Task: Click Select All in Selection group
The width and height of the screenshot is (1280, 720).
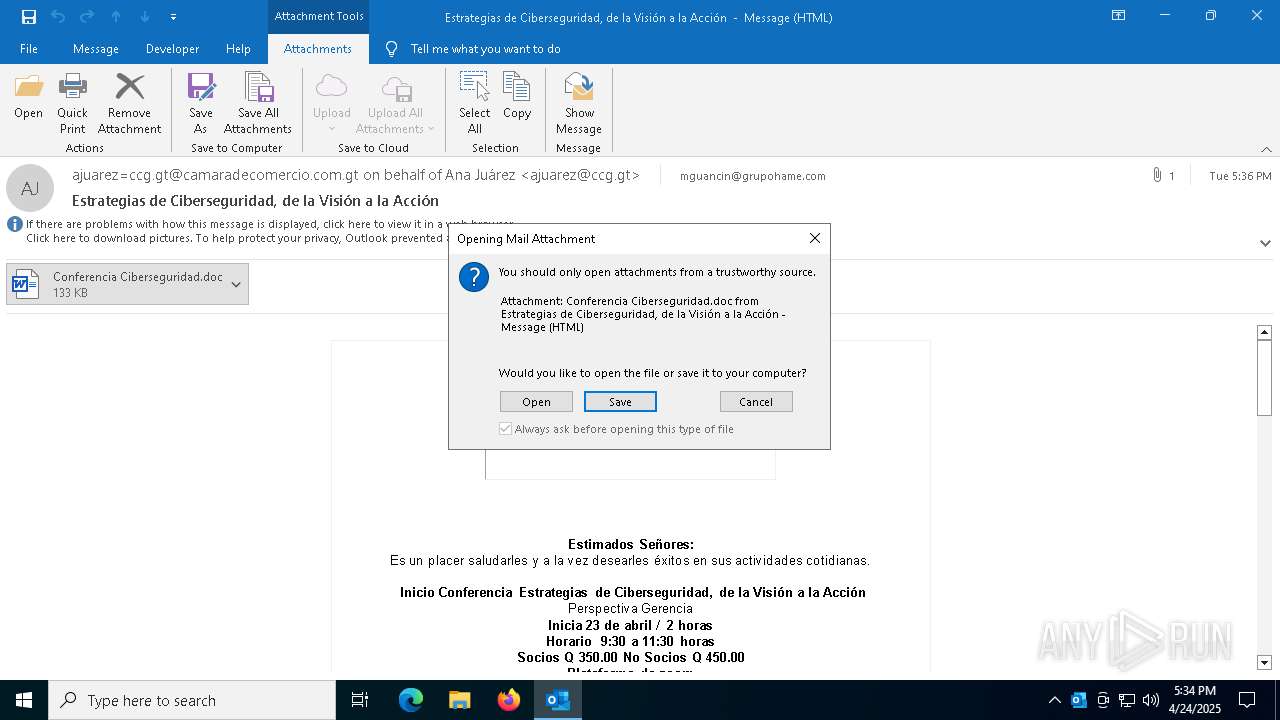Action: pyautogui.click(x=474, y=103)
